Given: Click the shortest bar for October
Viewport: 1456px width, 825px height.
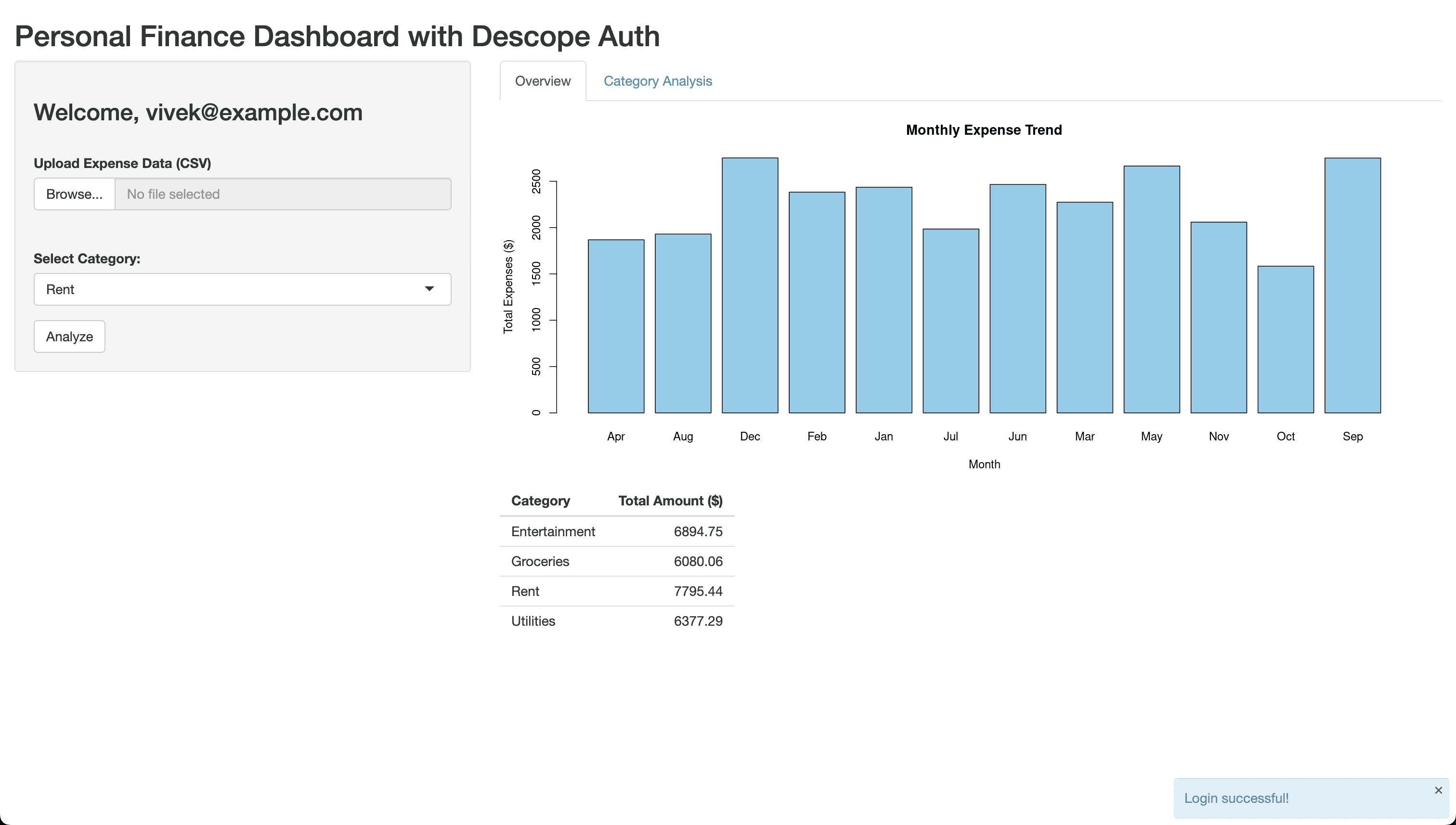Looking at the screenshot, I should click(1286, 340).
